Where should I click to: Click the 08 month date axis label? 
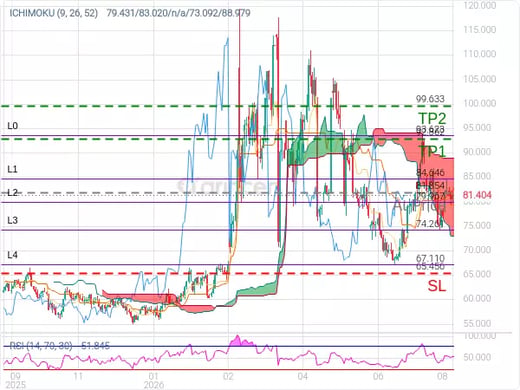pyautogui.click(x=442, y=376)
